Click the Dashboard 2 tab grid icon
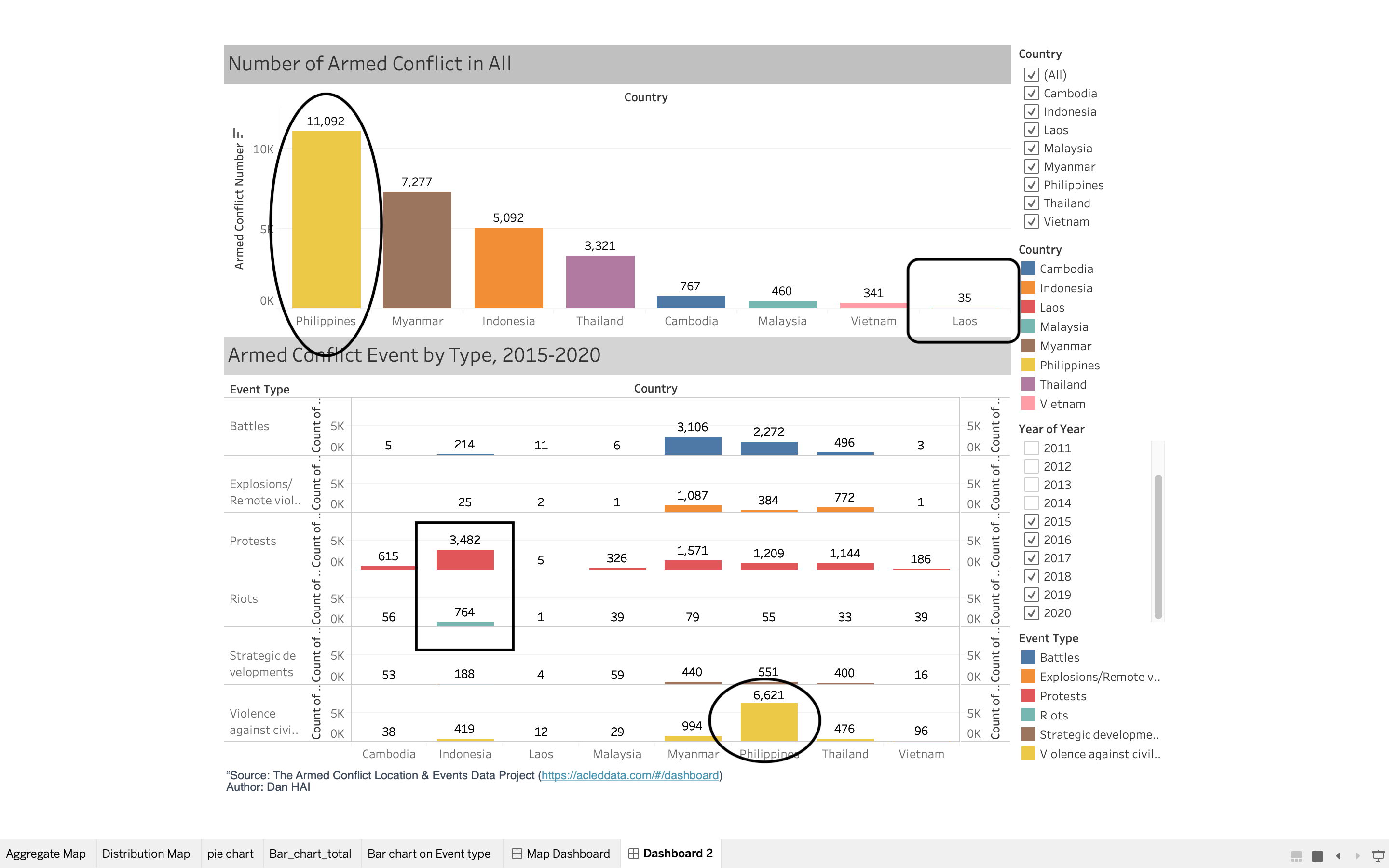The width and height of the screenshot is (1389, 868). 633,854
